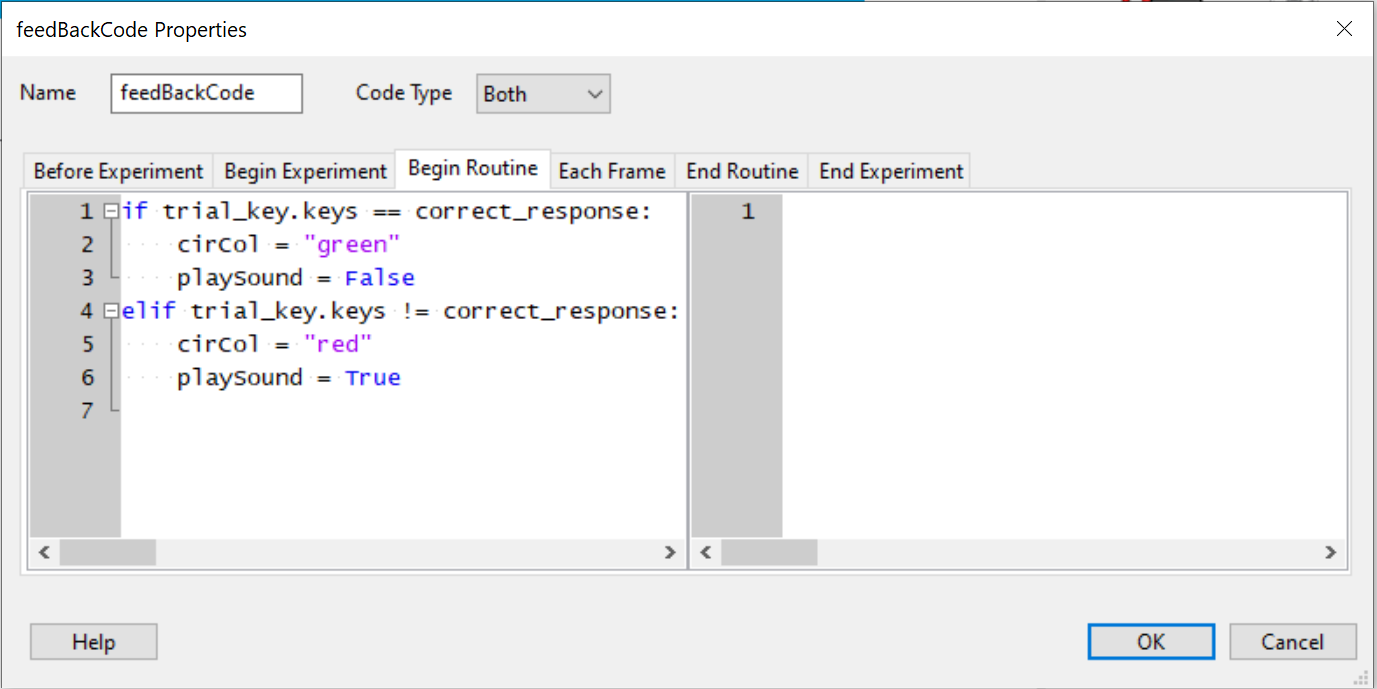Go to the End Experiment tab
The image size is (1377, 689).
coord(890,171)
